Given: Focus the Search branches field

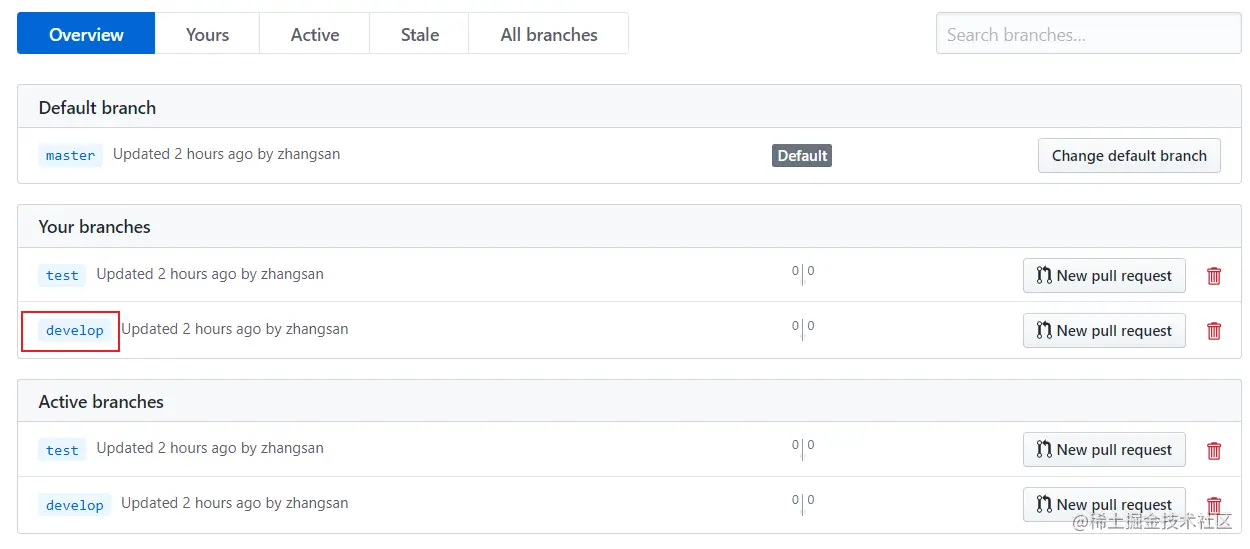Looking at the screenshot, I should coord(1088,34).
